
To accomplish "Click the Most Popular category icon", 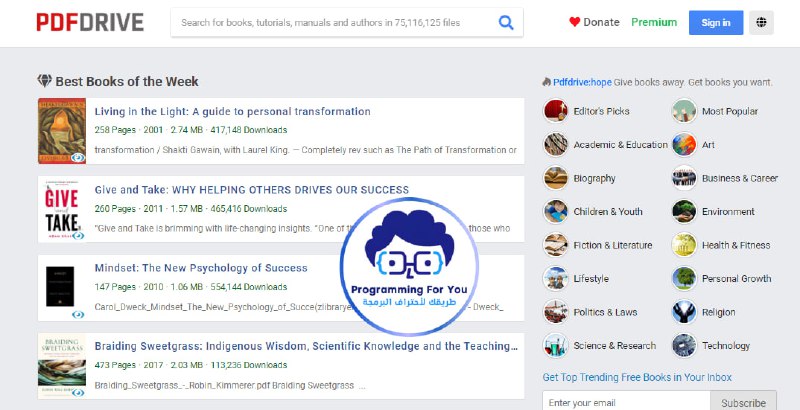I will [684, 111].
